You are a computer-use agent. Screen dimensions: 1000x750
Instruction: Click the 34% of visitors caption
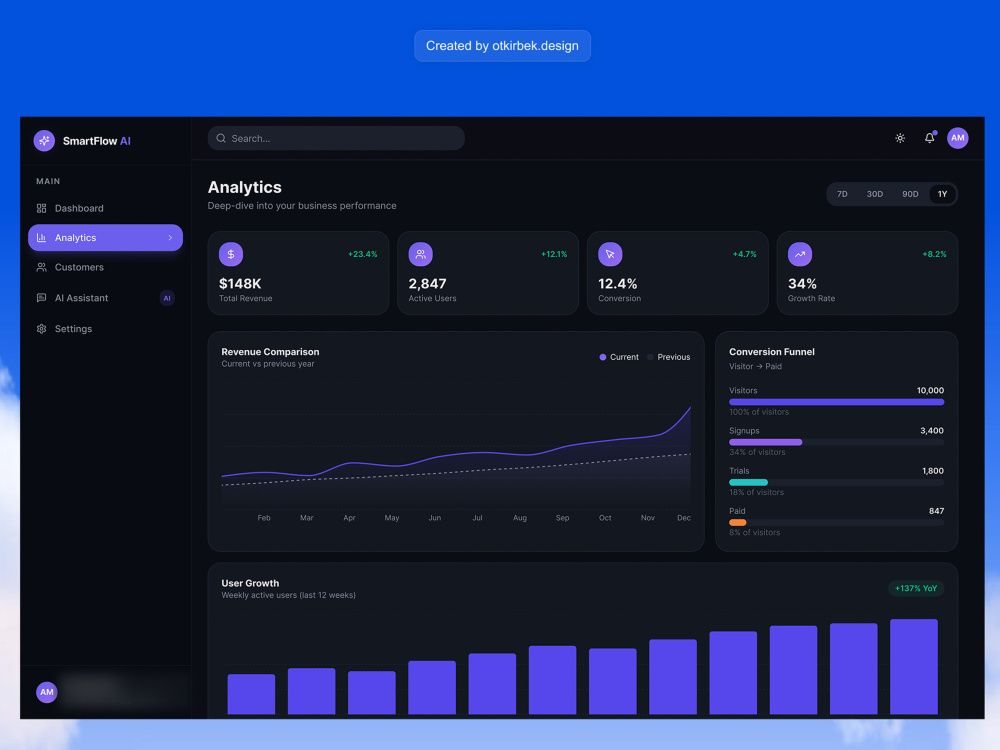click(757, 452)
